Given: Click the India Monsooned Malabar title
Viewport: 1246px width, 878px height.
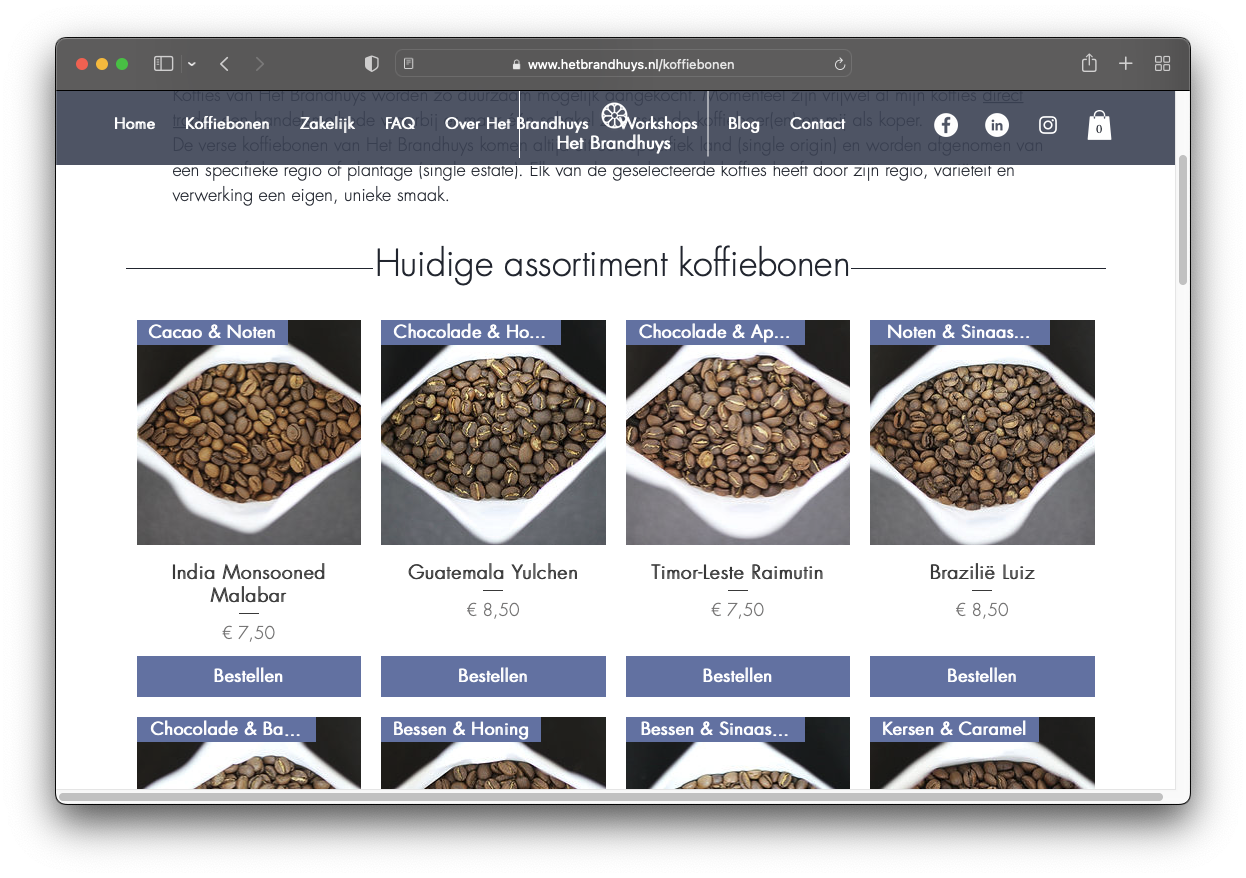Looking at the screenshot, I should tap(249, 584).
